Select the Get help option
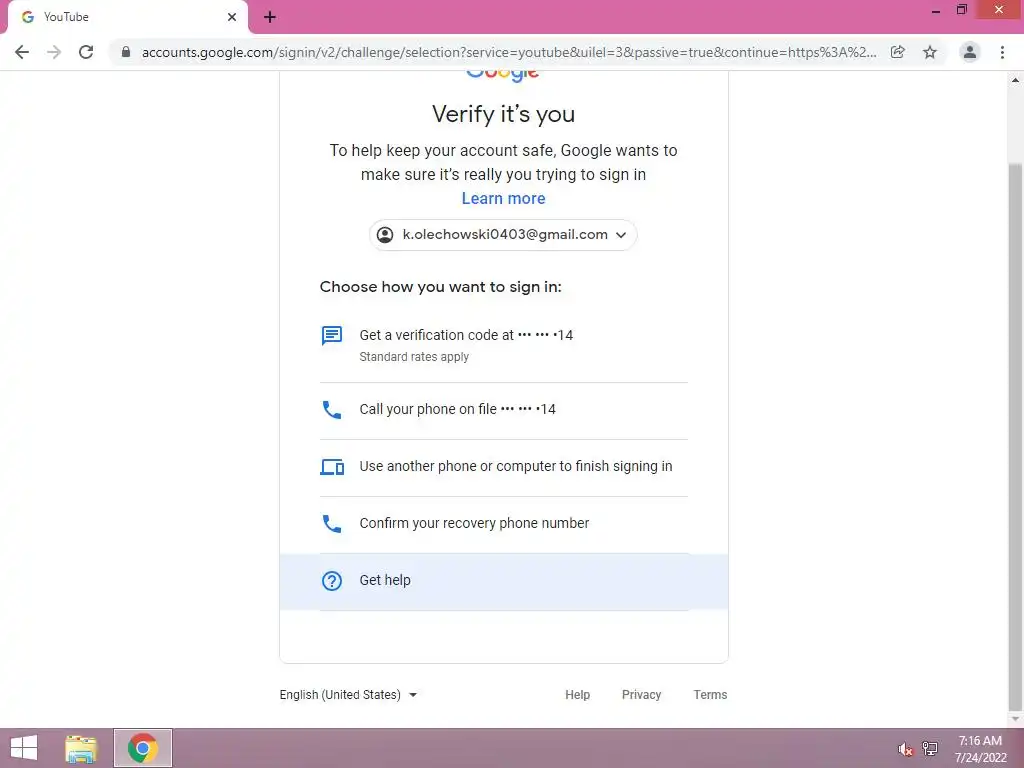Screen dimensions: 1024x768 coord(504,581)
